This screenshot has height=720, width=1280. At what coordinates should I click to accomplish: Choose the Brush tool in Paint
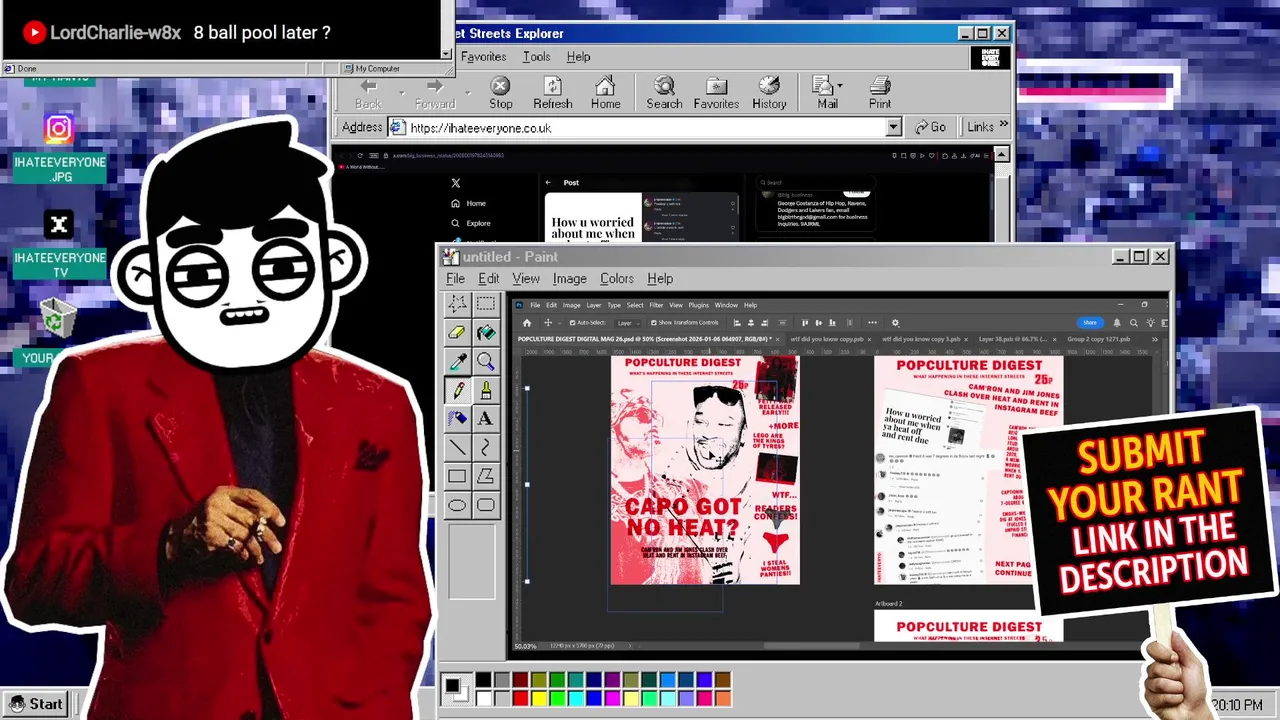(x=486, y=390)
